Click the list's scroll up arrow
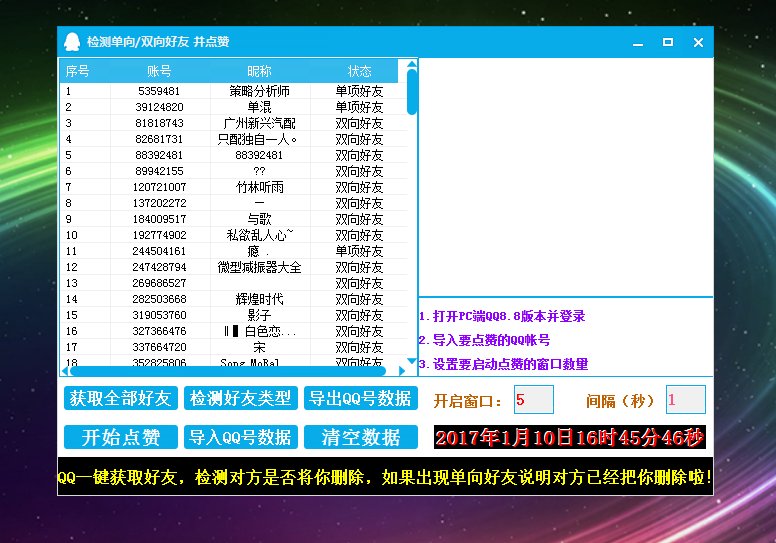Screen dimensions: 776x543 [412, 64]
